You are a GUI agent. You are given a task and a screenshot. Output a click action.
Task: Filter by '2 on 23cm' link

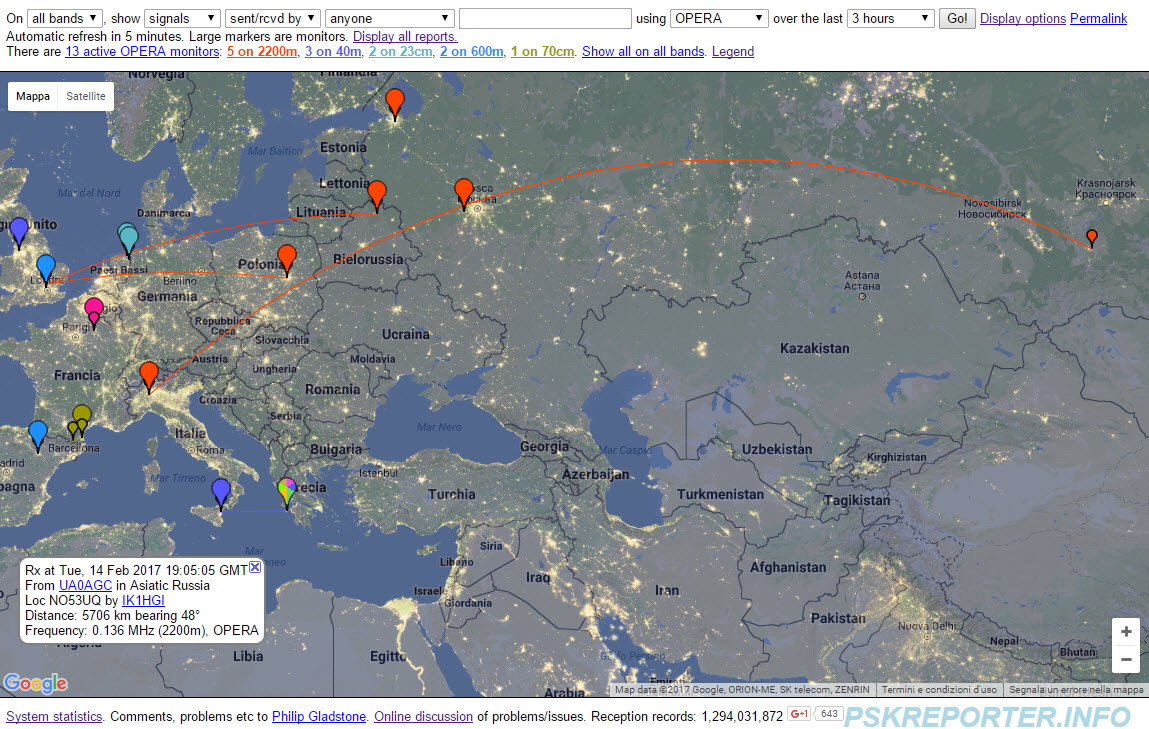400,51
